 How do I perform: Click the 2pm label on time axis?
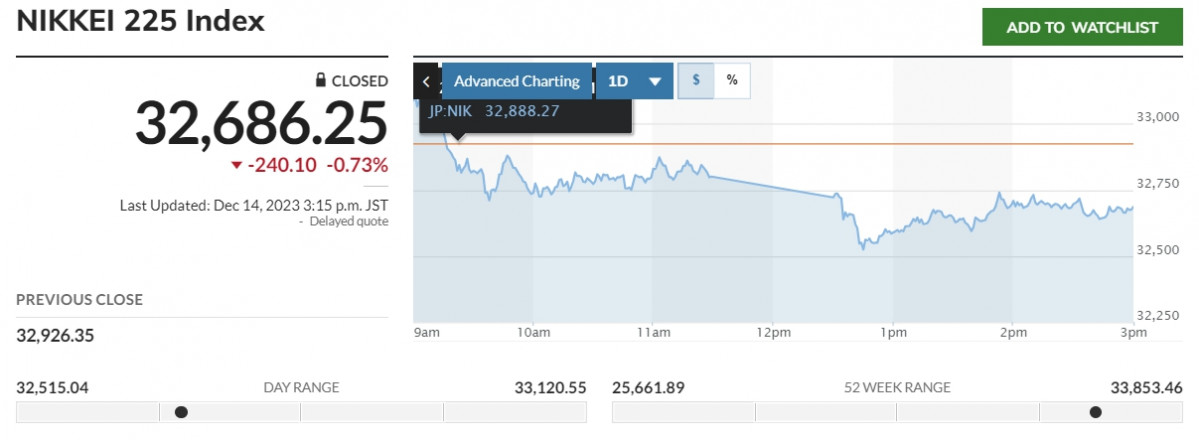[x=1013, y=332]
